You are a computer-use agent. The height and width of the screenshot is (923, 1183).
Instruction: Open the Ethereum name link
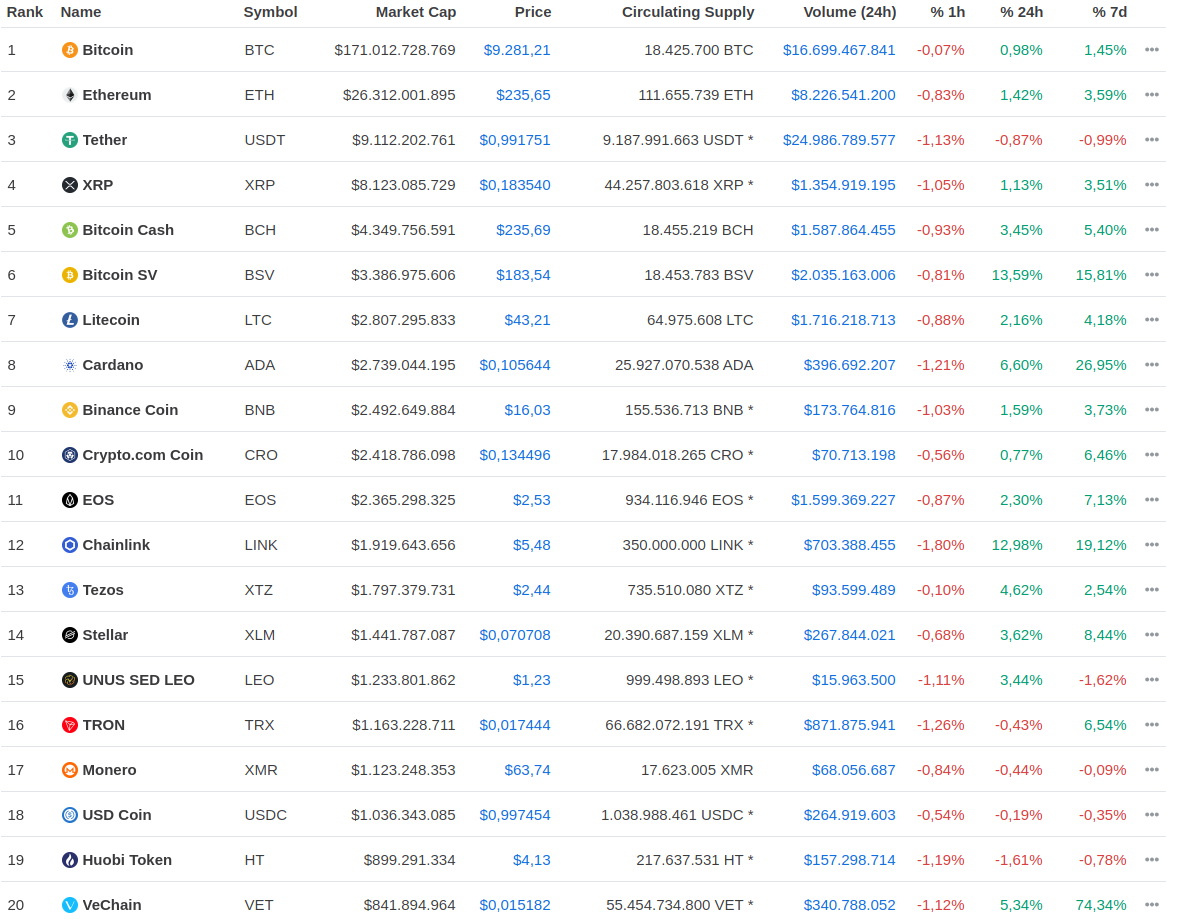pyautogui.click(x=117, y=95)
